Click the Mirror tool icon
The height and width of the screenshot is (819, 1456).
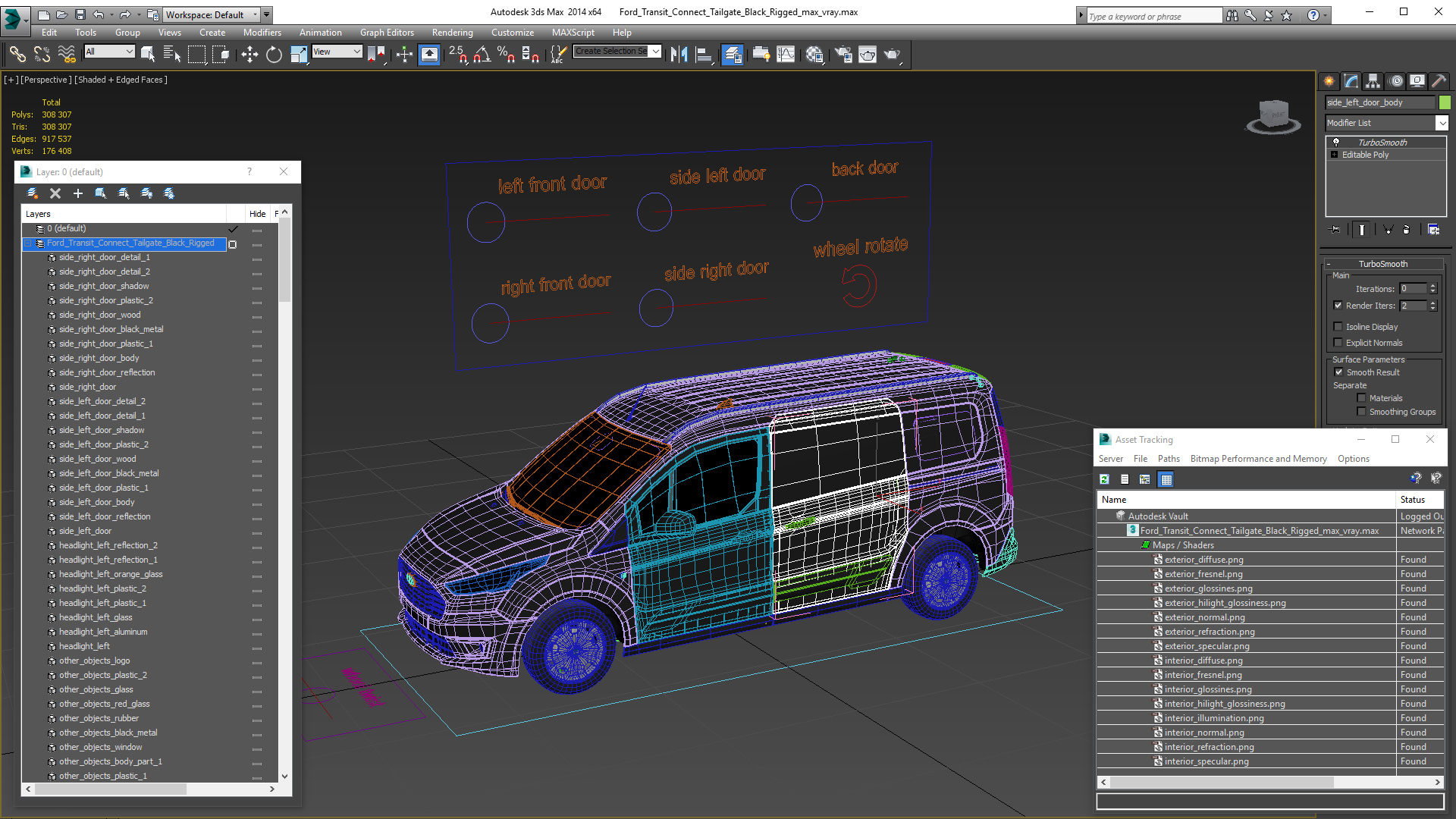click(679, 54)
